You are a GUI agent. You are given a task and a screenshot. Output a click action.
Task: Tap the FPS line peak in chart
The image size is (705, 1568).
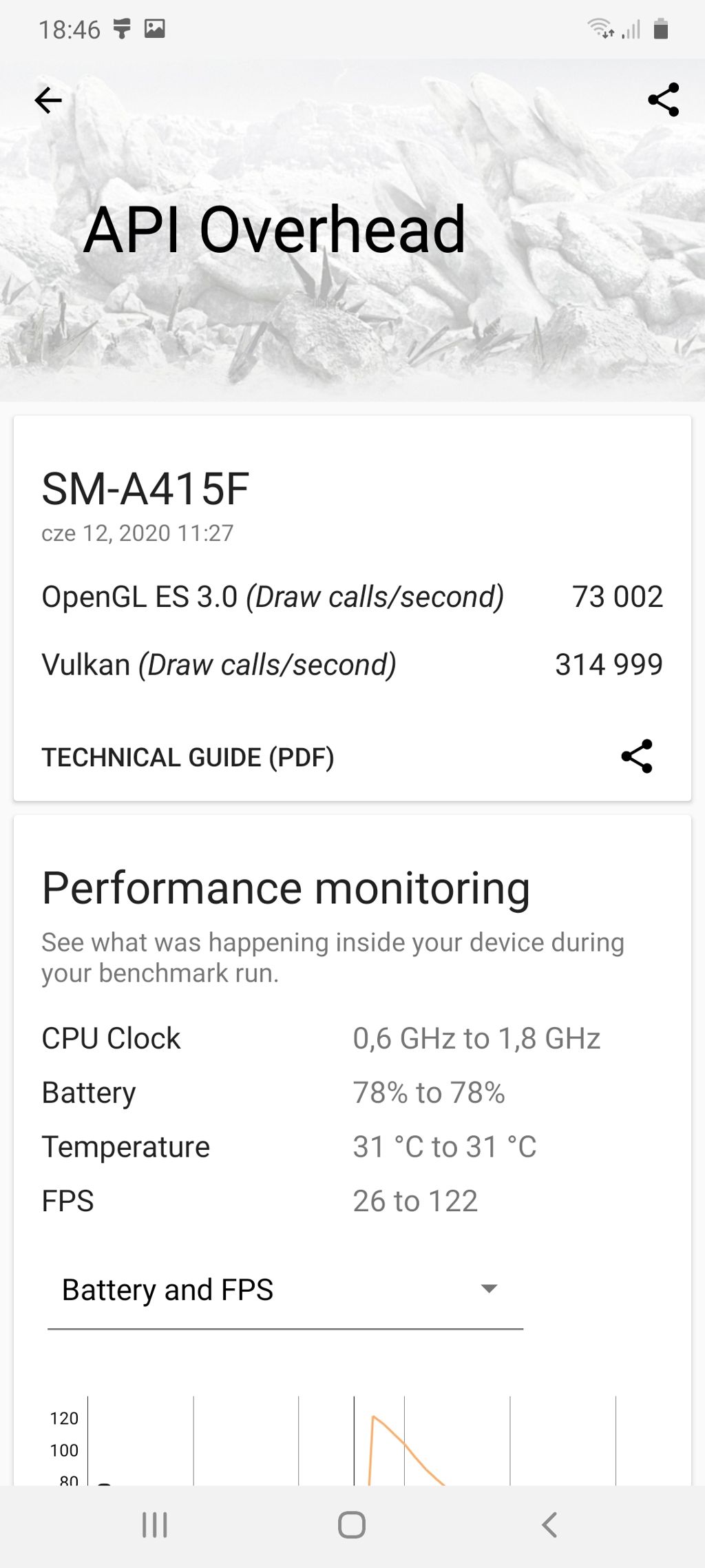point(373,1418)
